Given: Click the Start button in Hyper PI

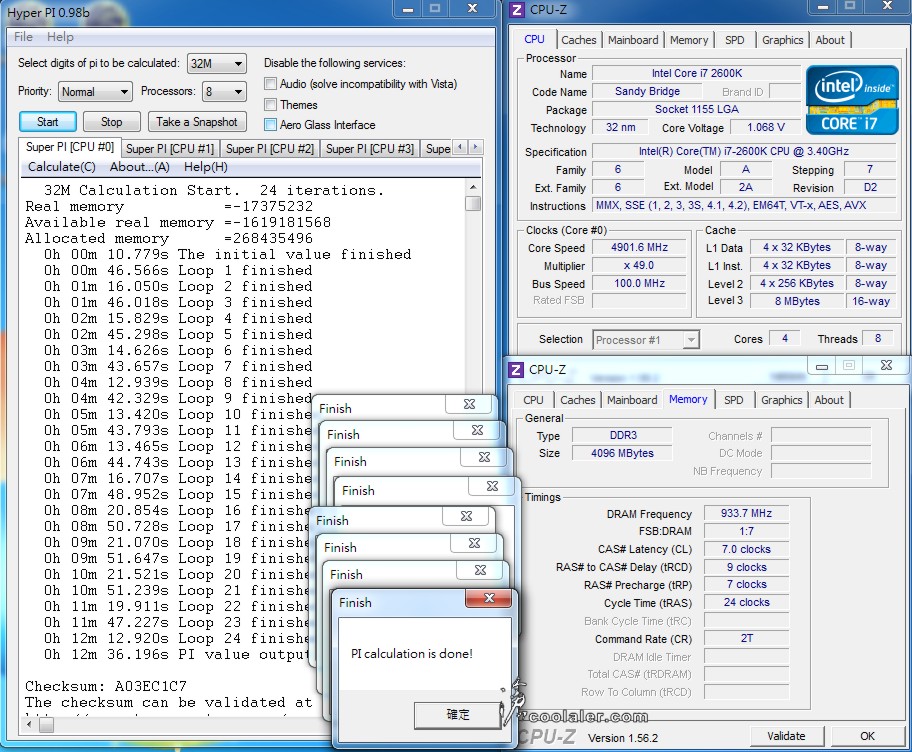Looking at the screenshot, I should click(x=48, y=122).
